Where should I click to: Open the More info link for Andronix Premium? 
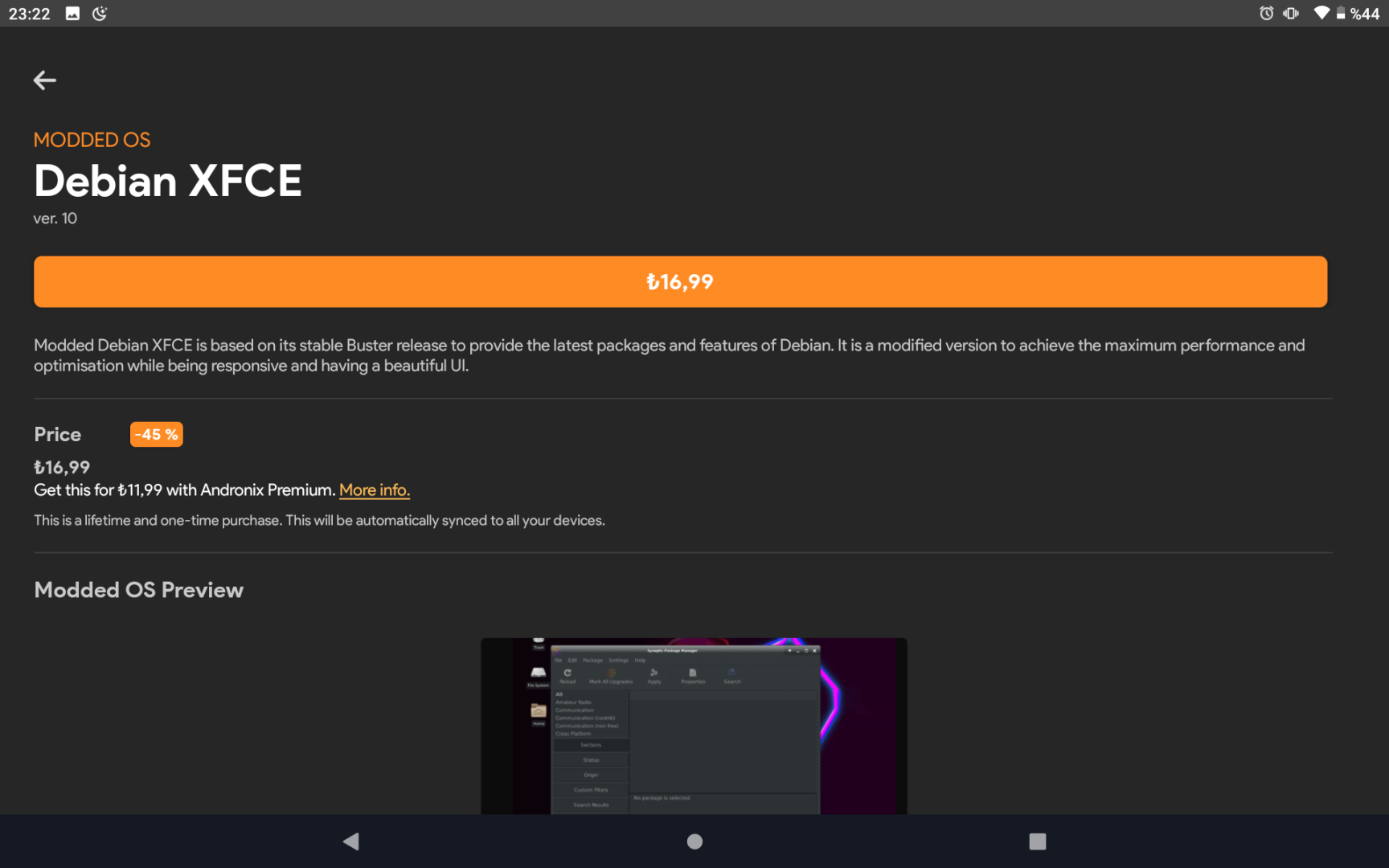click(x=375, y=490)
